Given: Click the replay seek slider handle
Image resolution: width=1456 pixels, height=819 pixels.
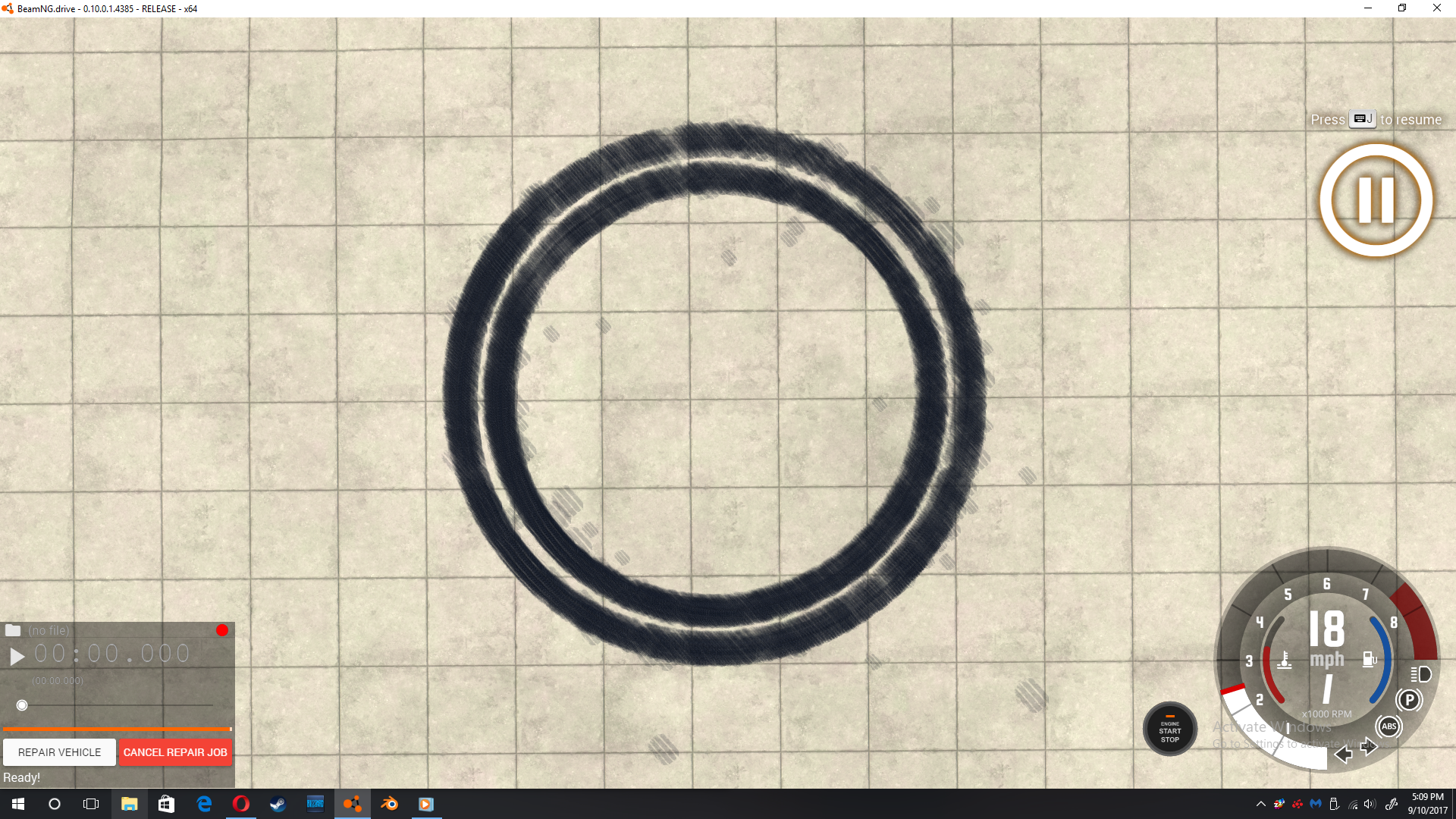Looking at the screenshot, I should point(22,705).
